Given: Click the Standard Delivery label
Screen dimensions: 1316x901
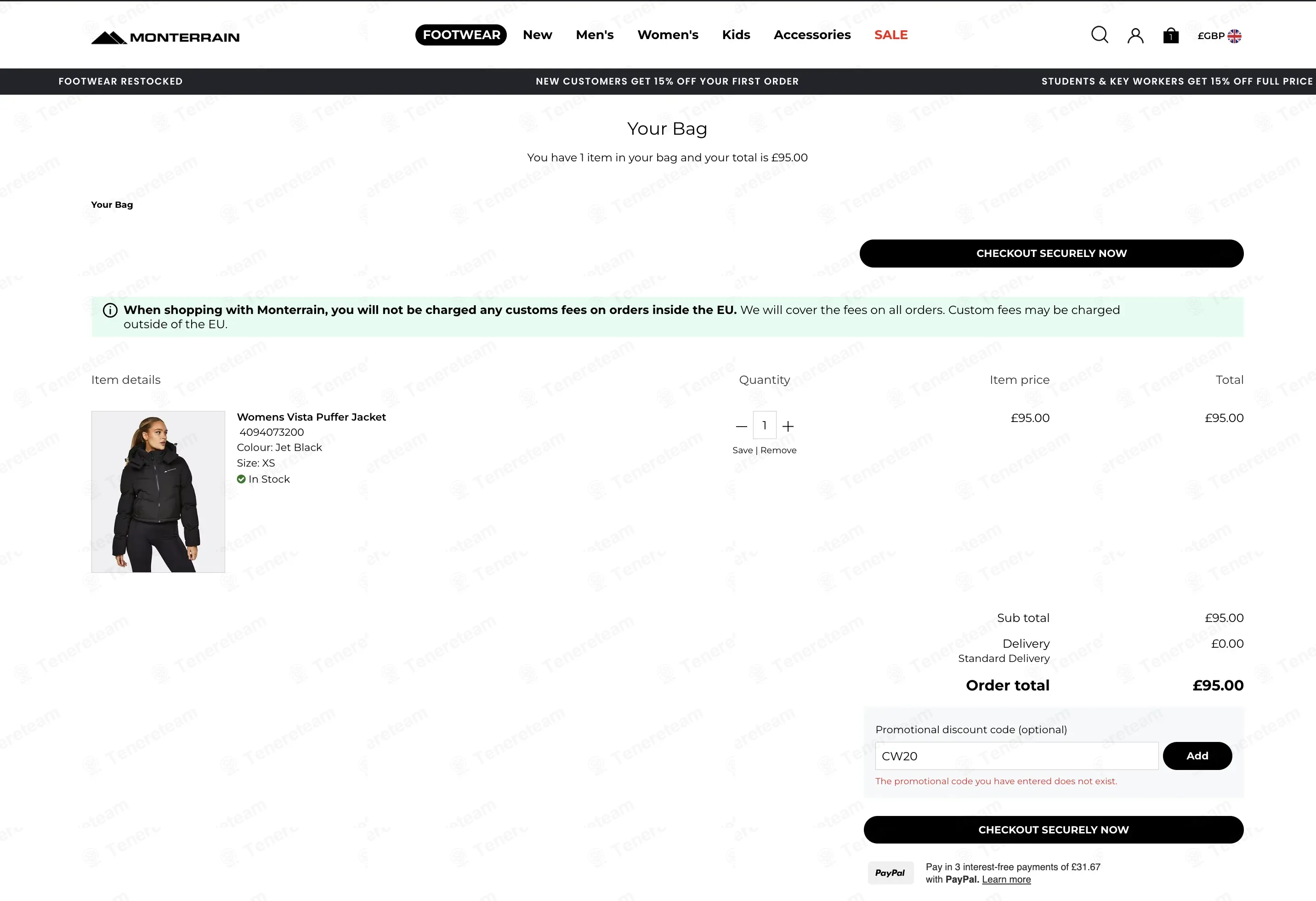Looking at the screenshot, I should [x=1004, y=658].
